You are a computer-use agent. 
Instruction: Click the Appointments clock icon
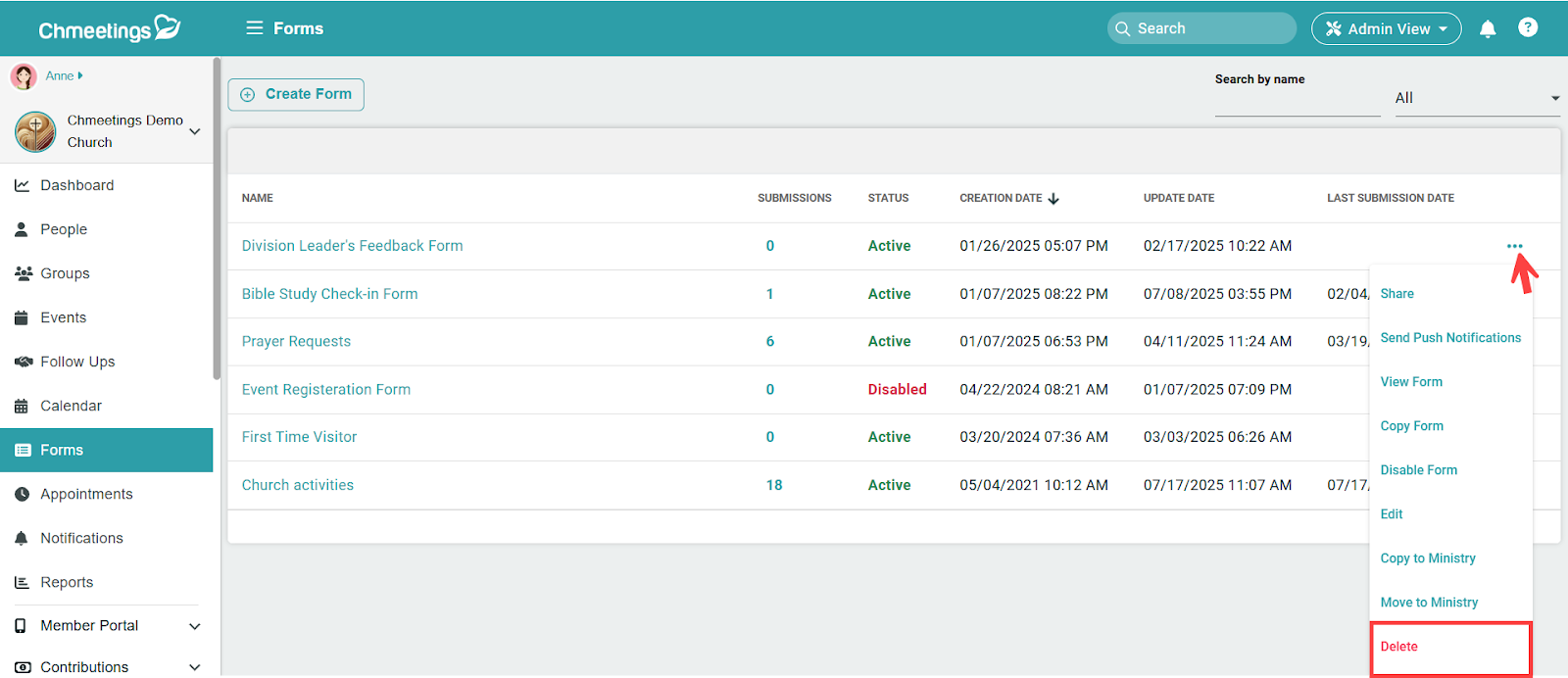point(22,494)
